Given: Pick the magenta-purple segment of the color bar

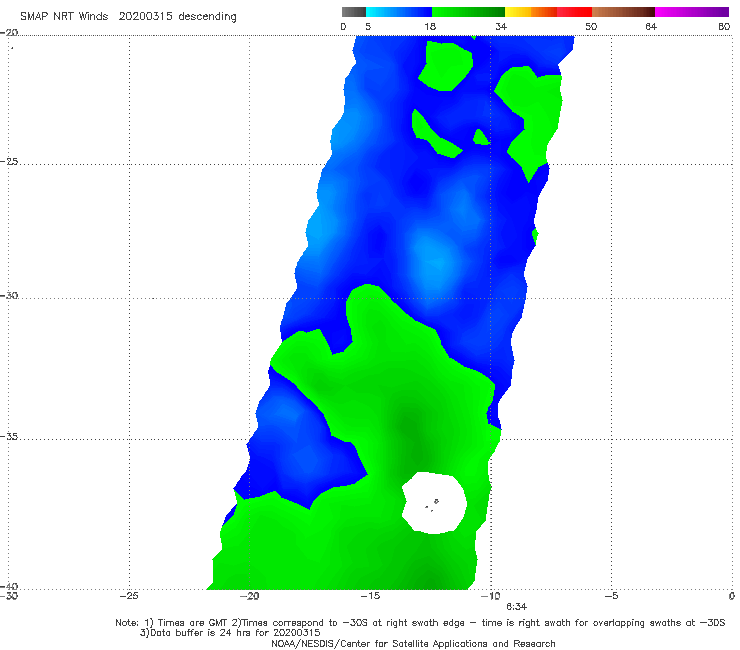Looking at the screenshot, I should point(692,12).
